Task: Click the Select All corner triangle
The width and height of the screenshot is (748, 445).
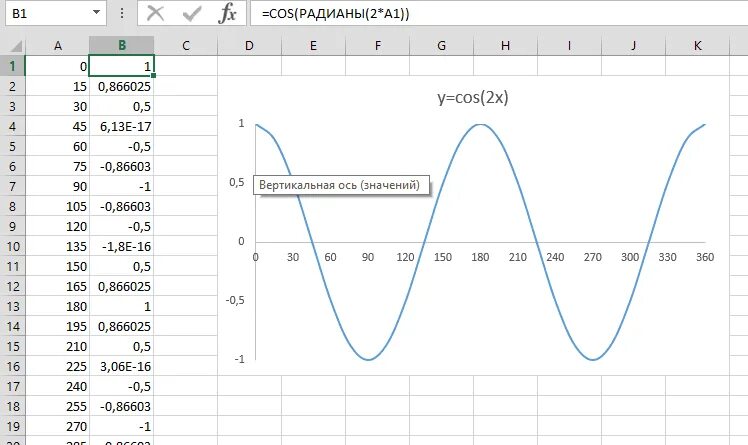Action: (x=16, y=46)
